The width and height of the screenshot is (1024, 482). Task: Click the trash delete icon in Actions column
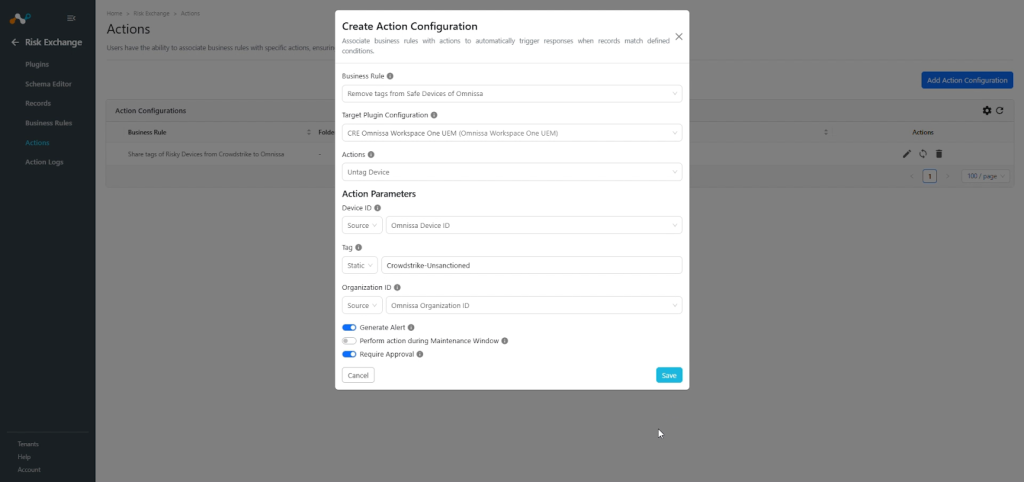pyautogui.click(x=939, y=154)
